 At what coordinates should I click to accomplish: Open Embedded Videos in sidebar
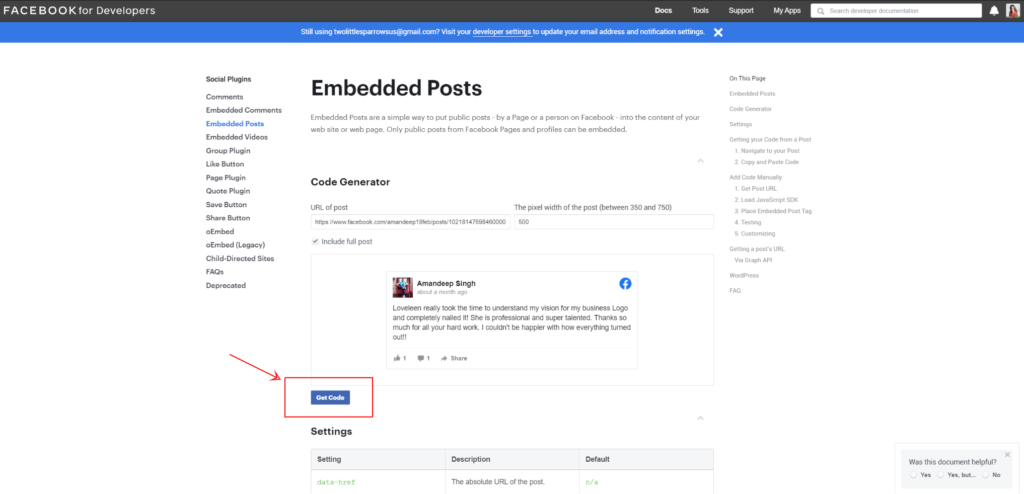point(236,137)
